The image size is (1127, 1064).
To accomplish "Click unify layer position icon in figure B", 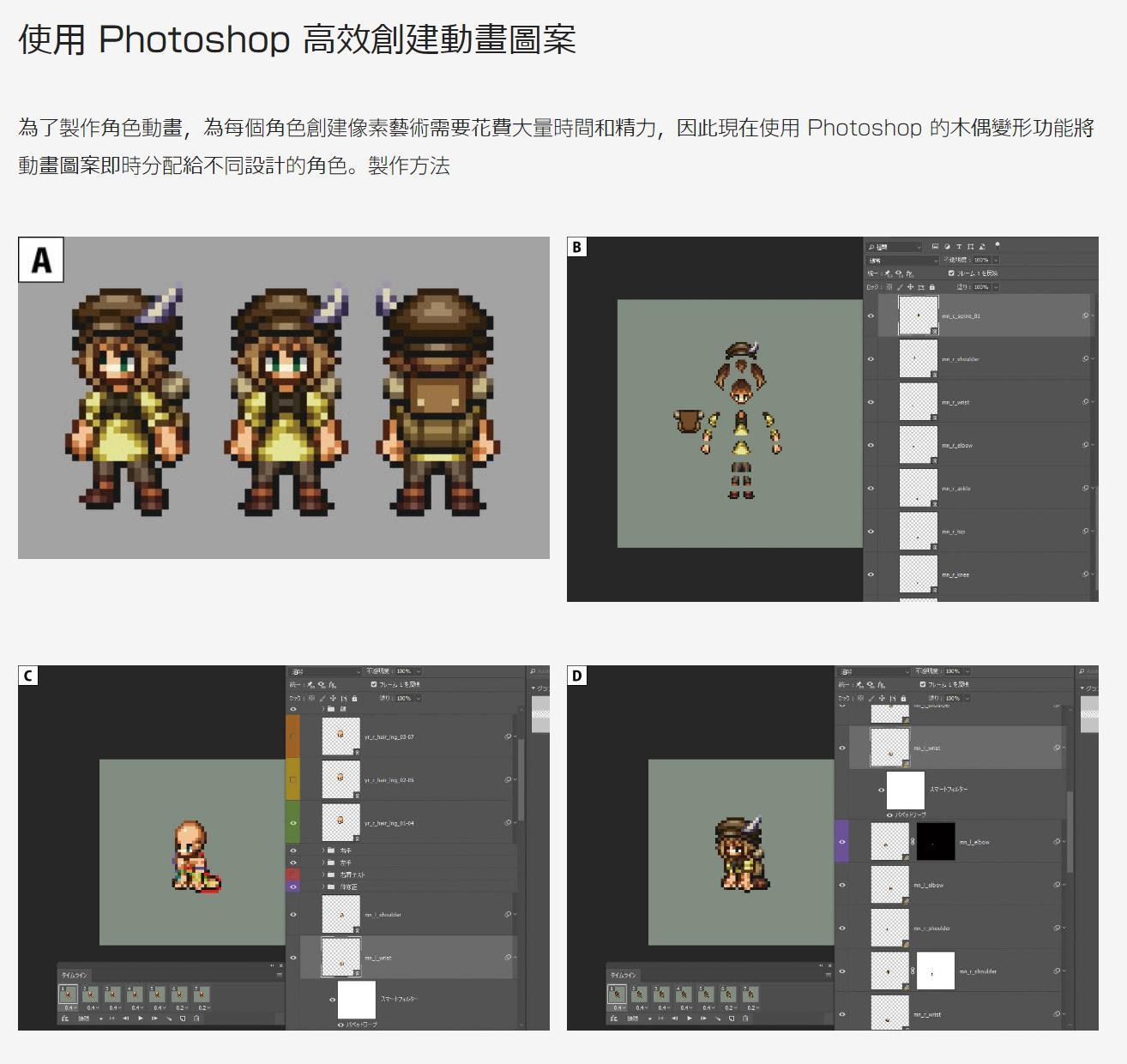I will [x=887, y=274].
